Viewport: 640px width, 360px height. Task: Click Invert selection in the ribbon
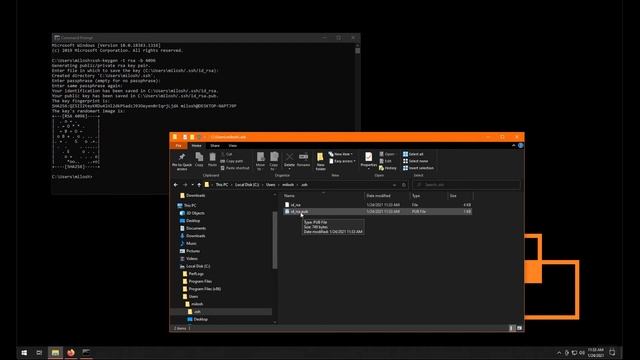pyautogui.click(x=418, y=168)
